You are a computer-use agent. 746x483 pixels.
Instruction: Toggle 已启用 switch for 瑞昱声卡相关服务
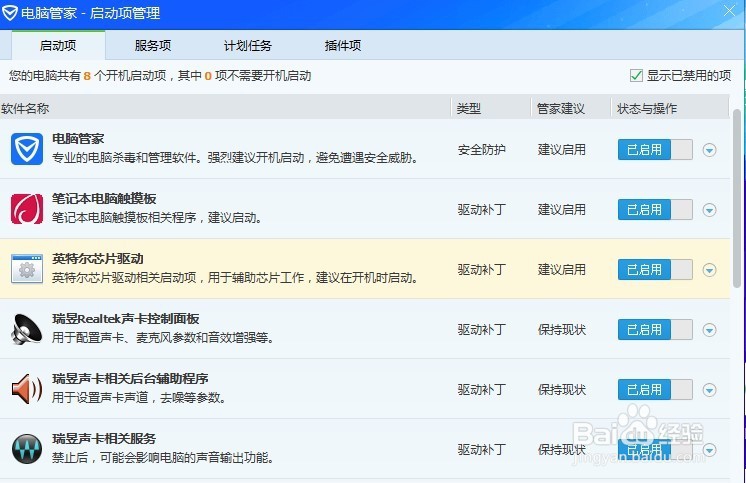click(655, 449)
